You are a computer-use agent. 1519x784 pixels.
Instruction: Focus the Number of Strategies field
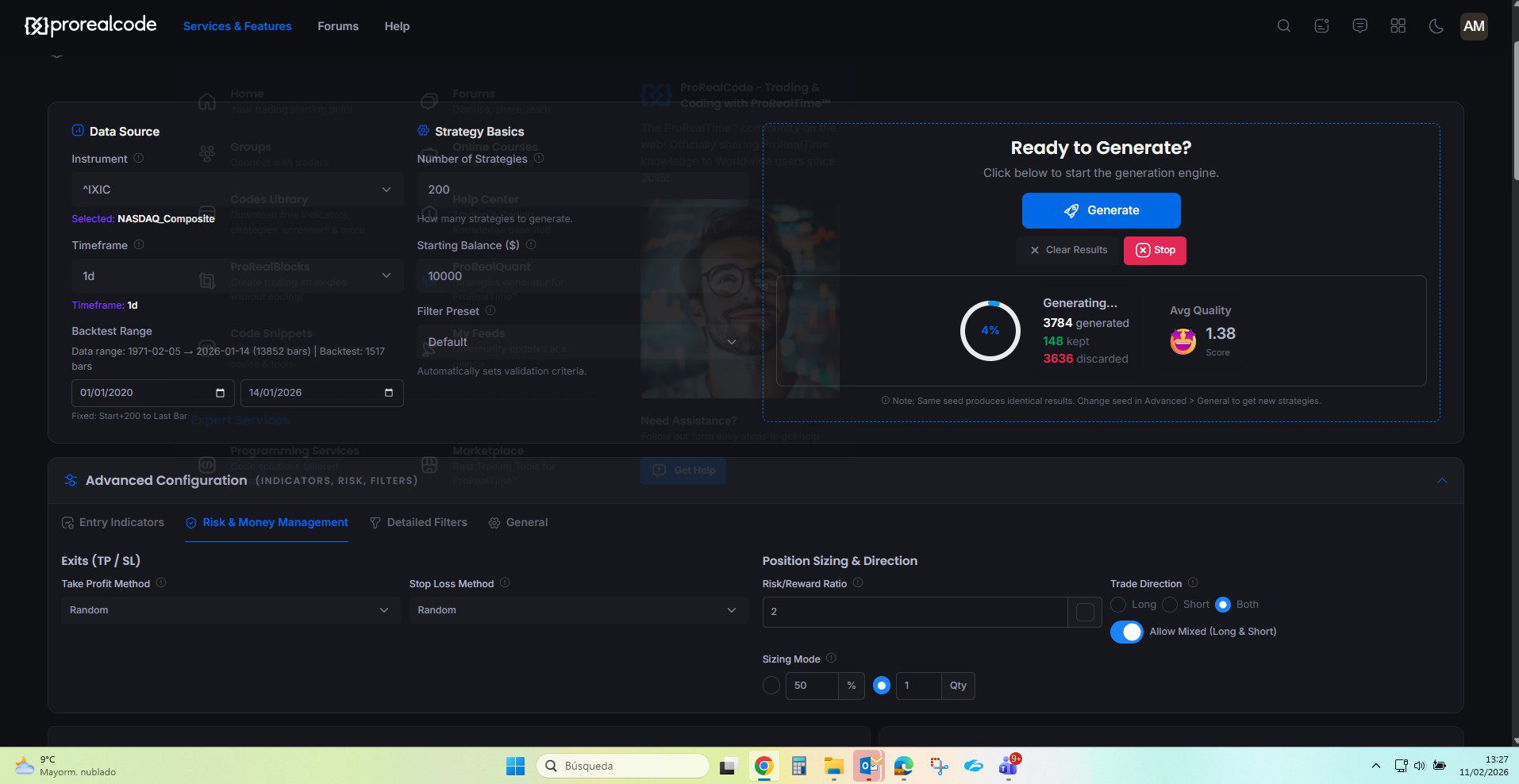(583, 190)
